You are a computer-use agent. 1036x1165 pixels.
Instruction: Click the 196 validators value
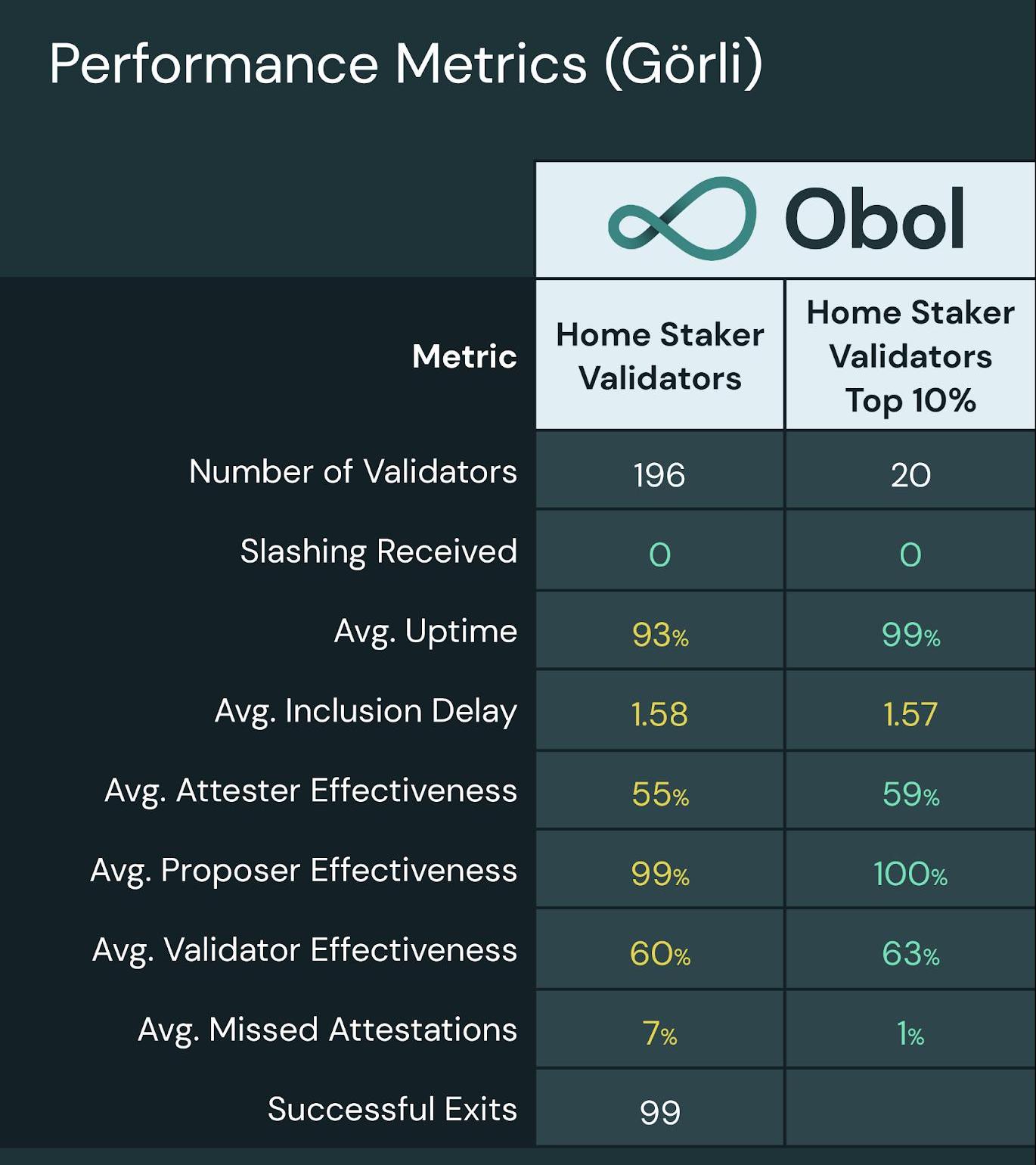pos(659,474)
